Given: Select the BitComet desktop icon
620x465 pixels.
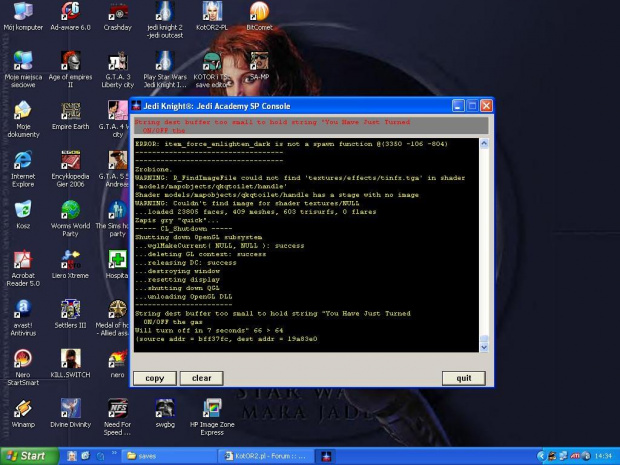Looking at the screenshot, I should [259, 17].
